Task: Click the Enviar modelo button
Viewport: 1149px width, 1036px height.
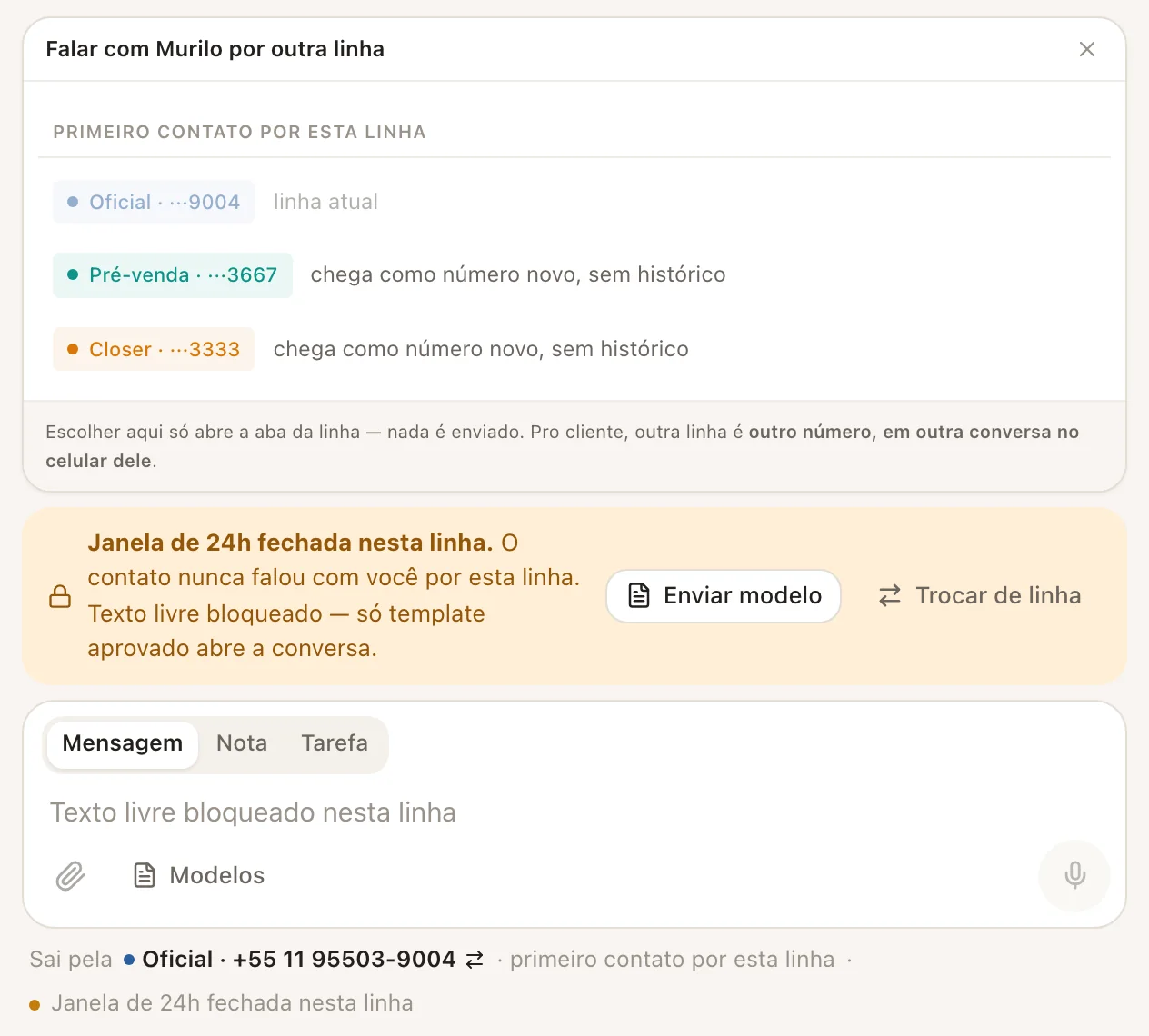Action: click(x=724, y=596)
